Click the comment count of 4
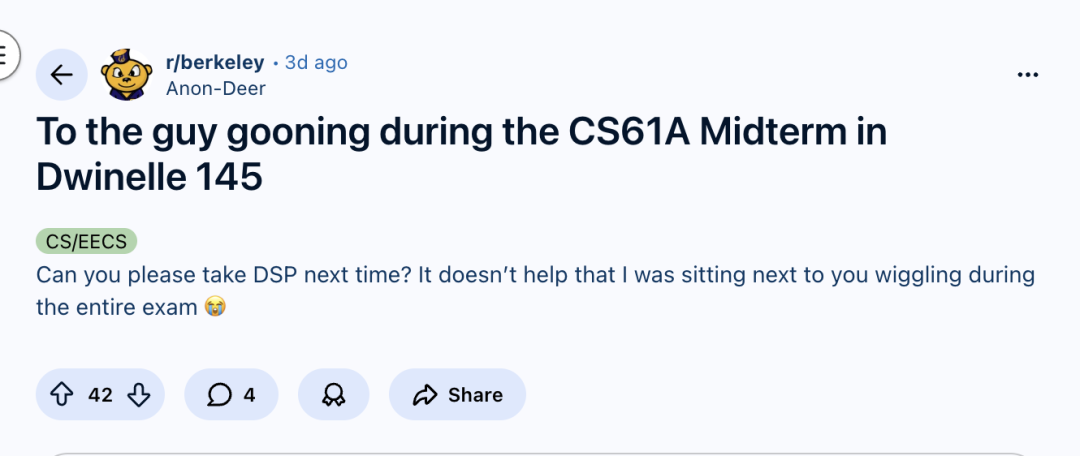 click(249, 395)
